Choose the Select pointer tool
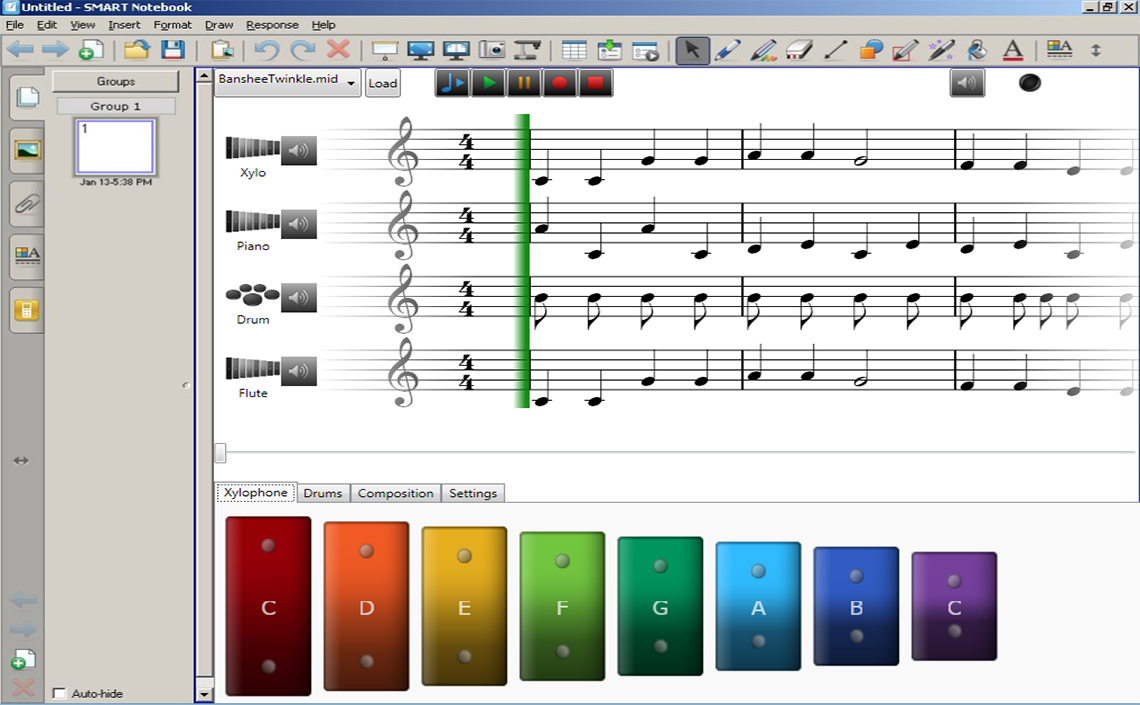Screen dimensions: 1140x705 (x=692, y=50)
